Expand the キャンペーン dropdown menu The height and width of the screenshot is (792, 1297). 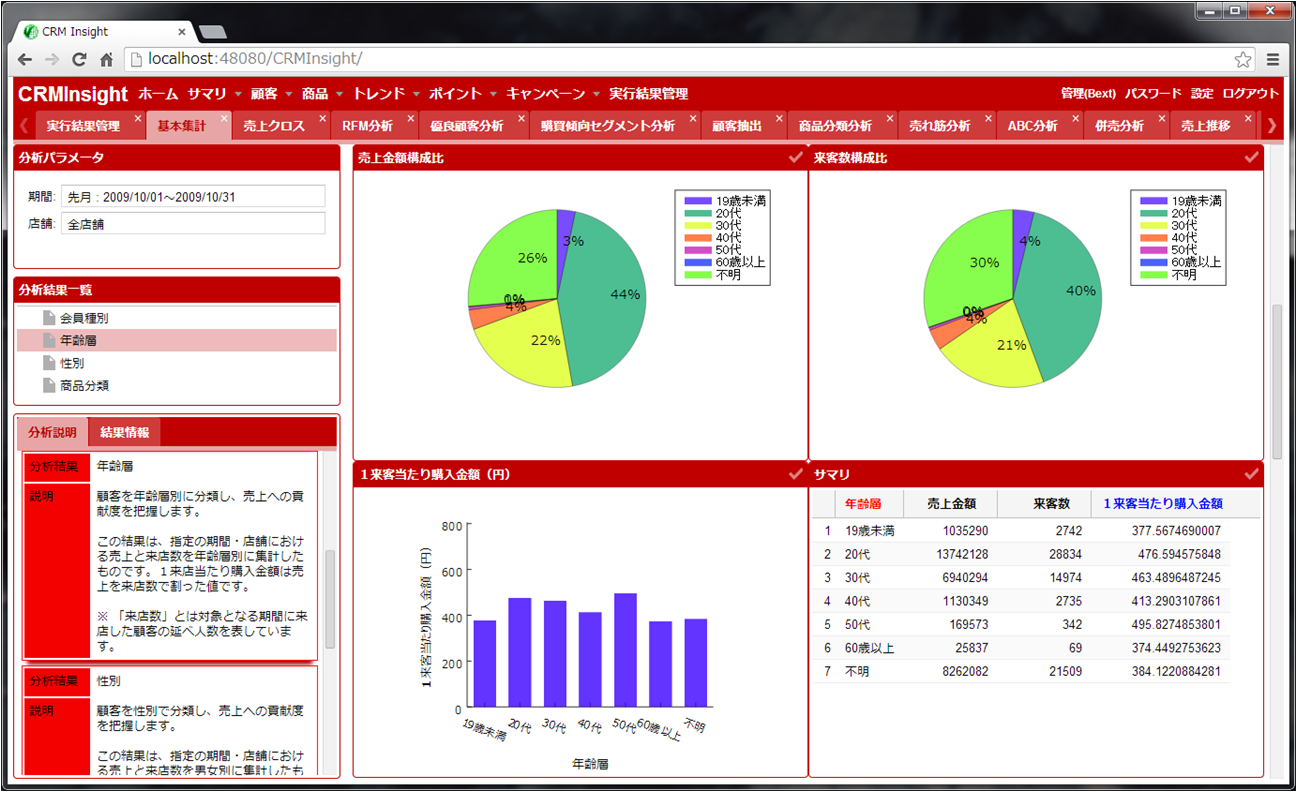553,94
